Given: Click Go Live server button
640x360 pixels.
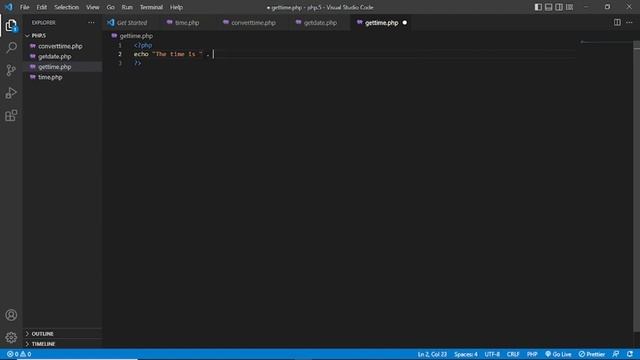Looking at the screenshot, I should pos(558,354).
